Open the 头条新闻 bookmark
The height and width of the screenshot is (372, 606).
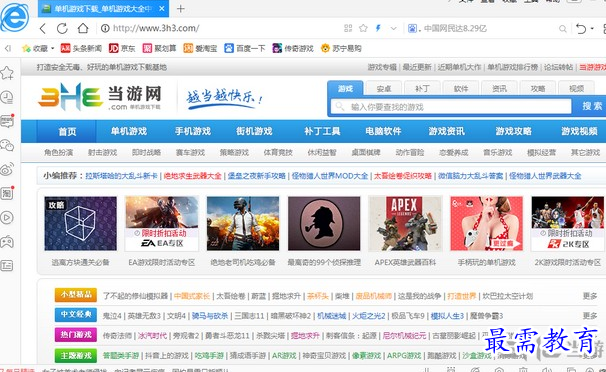81,48
